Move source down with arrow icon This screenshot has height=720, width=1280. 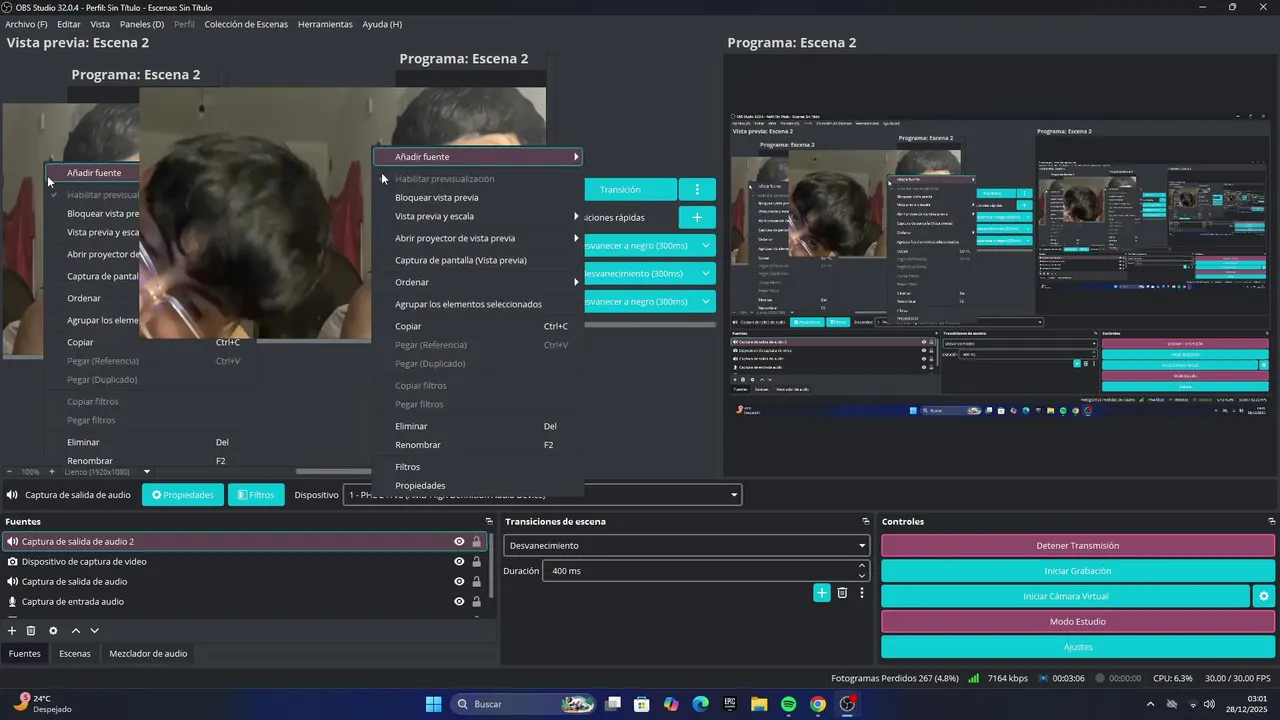tap(95, 631)
